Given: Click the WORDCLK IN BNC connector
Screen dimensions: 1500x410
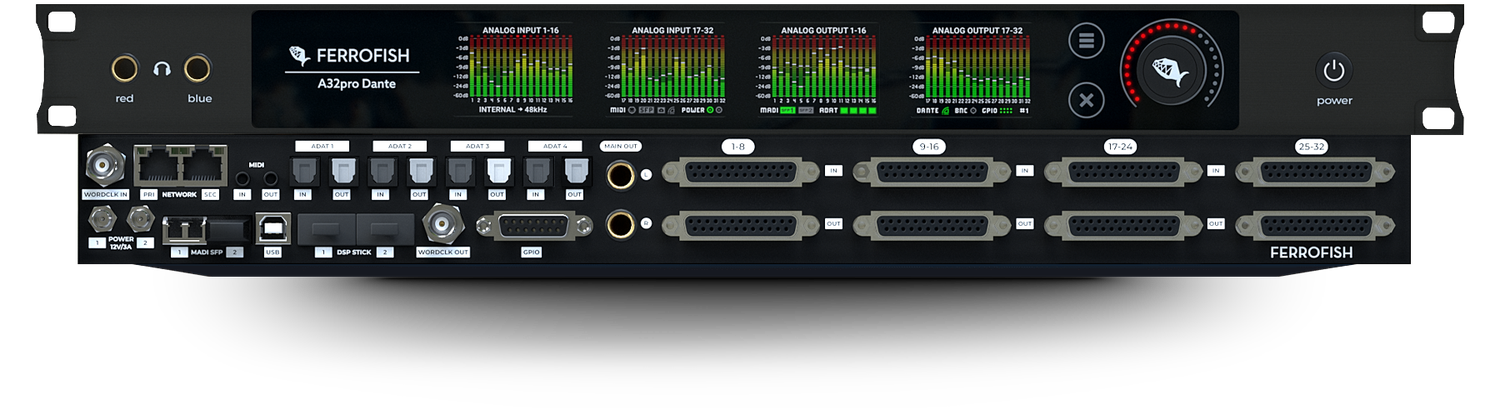Looking at the screenshot, I should (101, 165).
